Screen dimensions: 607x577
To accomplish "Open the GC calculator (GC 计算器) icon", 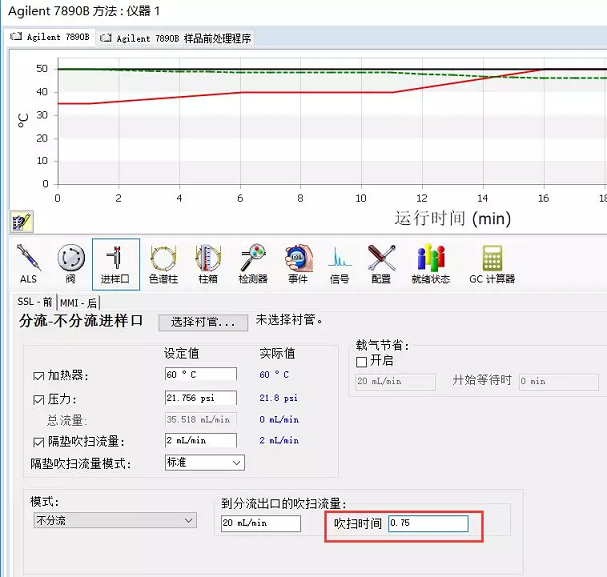I will (x=492, y=264).
